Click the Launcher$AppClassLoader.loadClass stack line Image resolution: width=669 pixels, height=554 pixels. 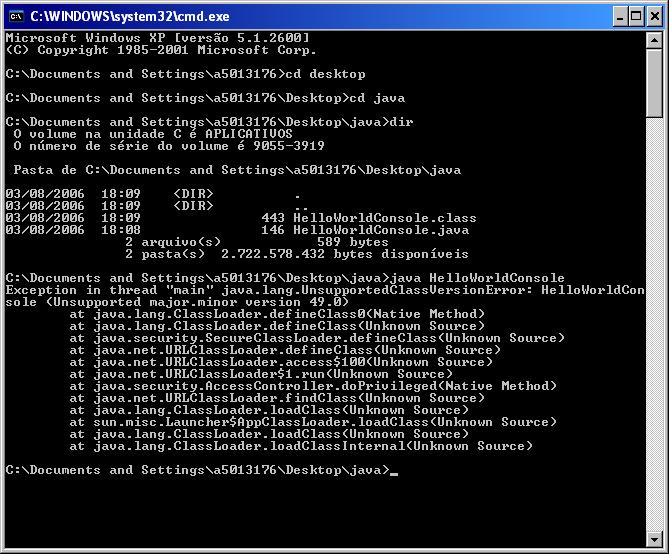313,422
